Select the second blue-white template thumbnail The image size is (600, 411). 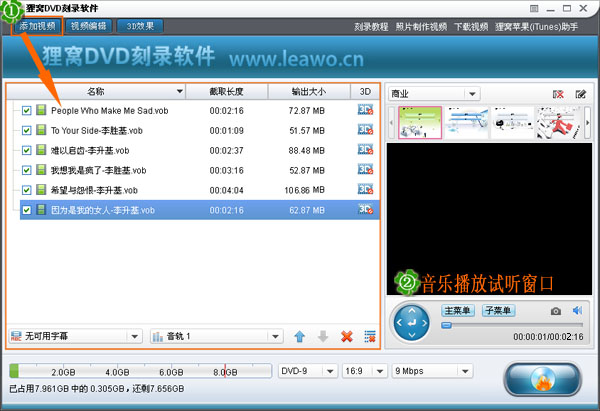tap(466, 122)
